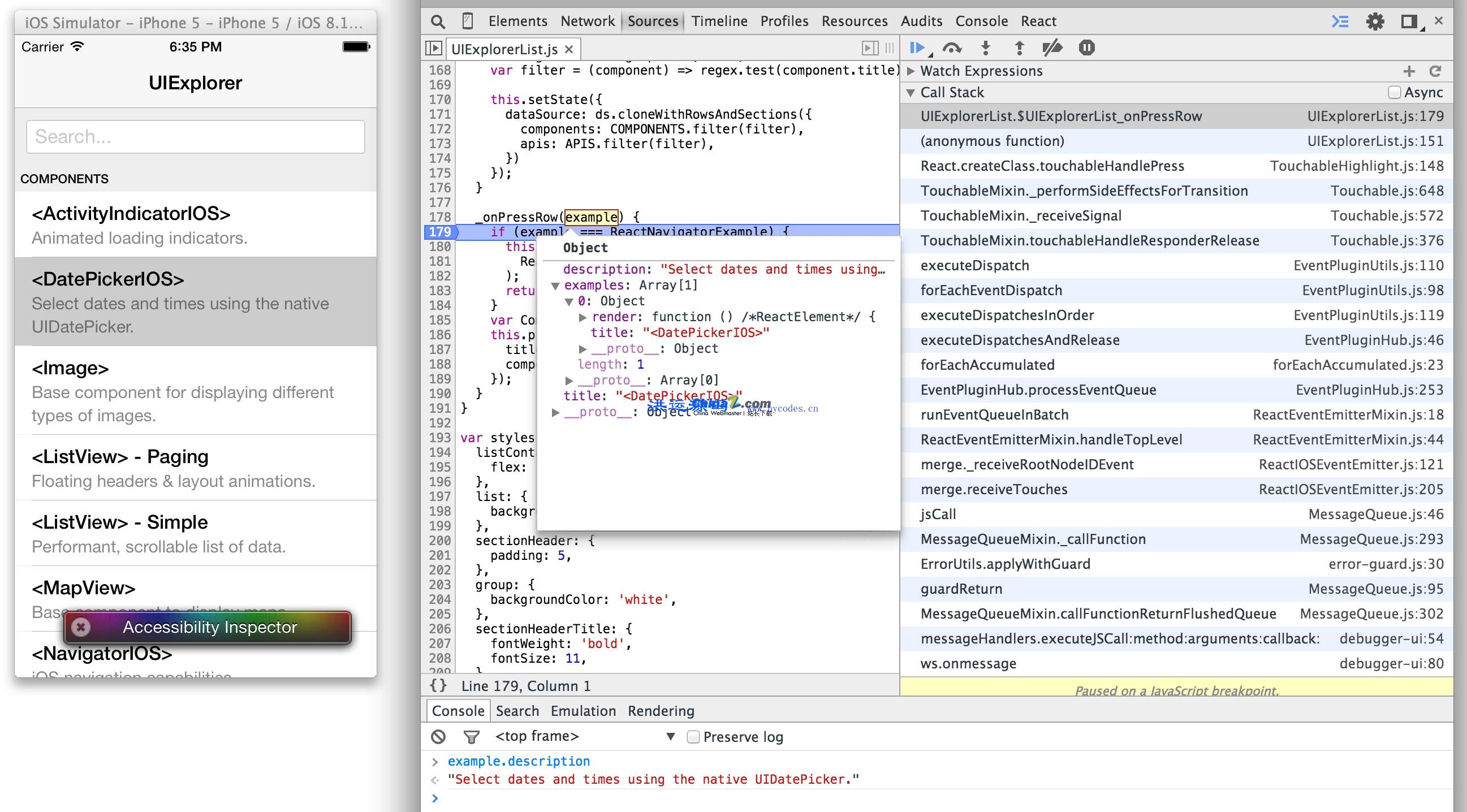This screenshot has width=1467, height=812.
Task: Open the React panel
Action: click(x=1038, y=21)
